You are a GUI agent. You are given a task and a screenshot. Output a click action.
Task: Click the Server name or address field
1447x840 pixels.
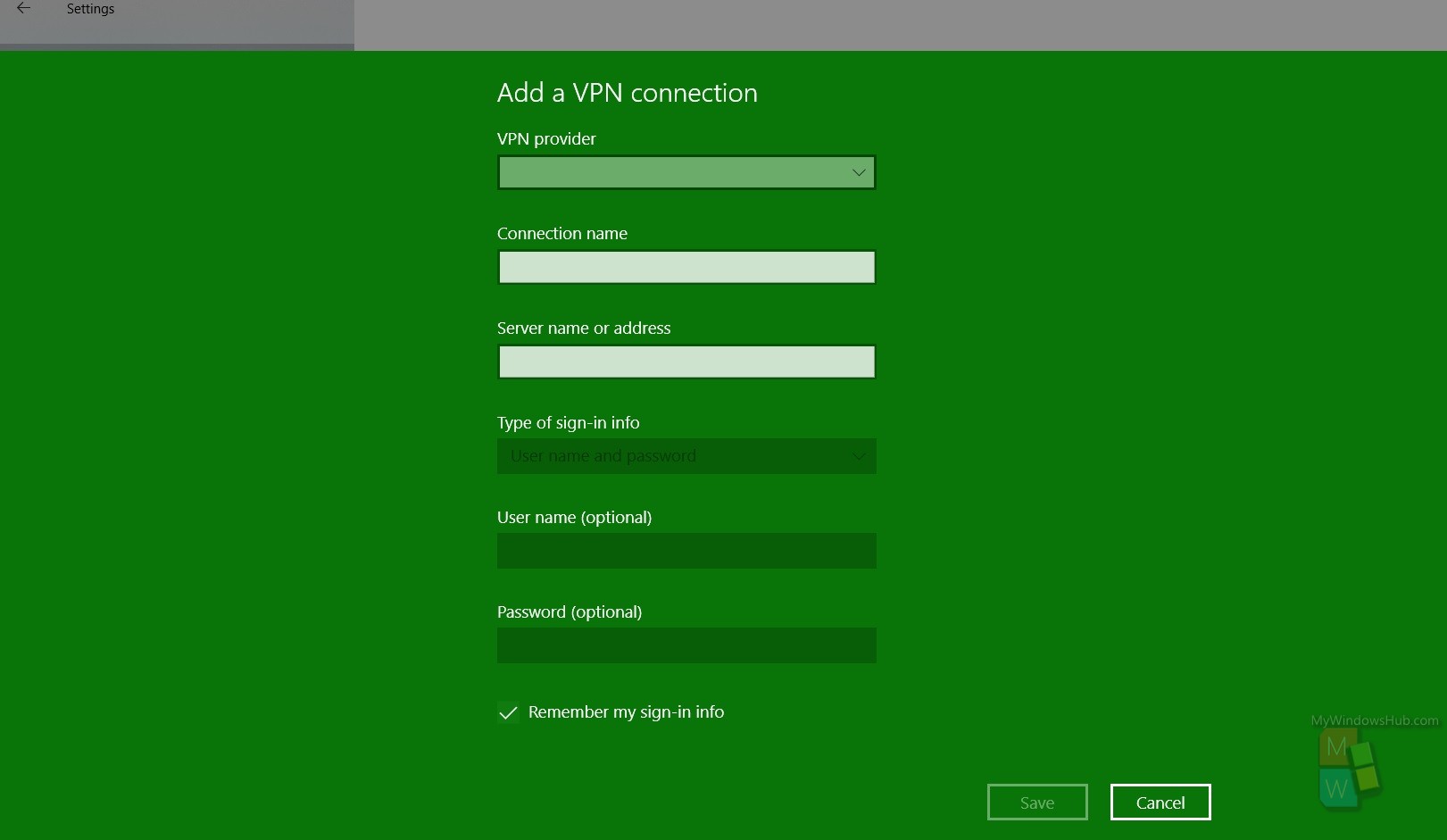pos(686,362)
